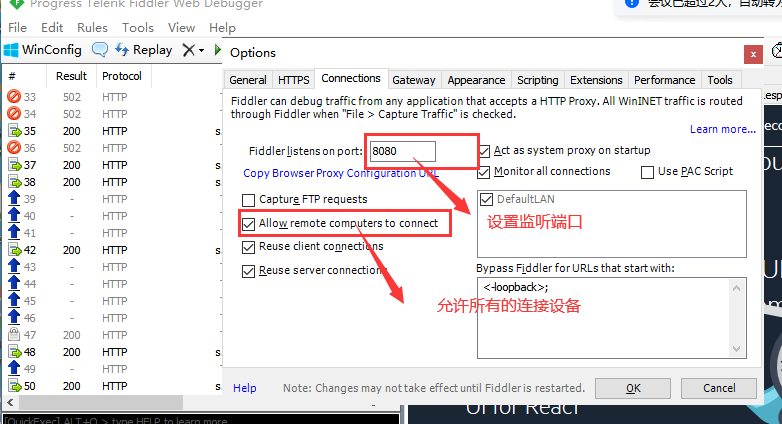The height and width of the screenshot is (424, 782).
Task: Select the blocked icon of session 36
Action: coord(14,148)
